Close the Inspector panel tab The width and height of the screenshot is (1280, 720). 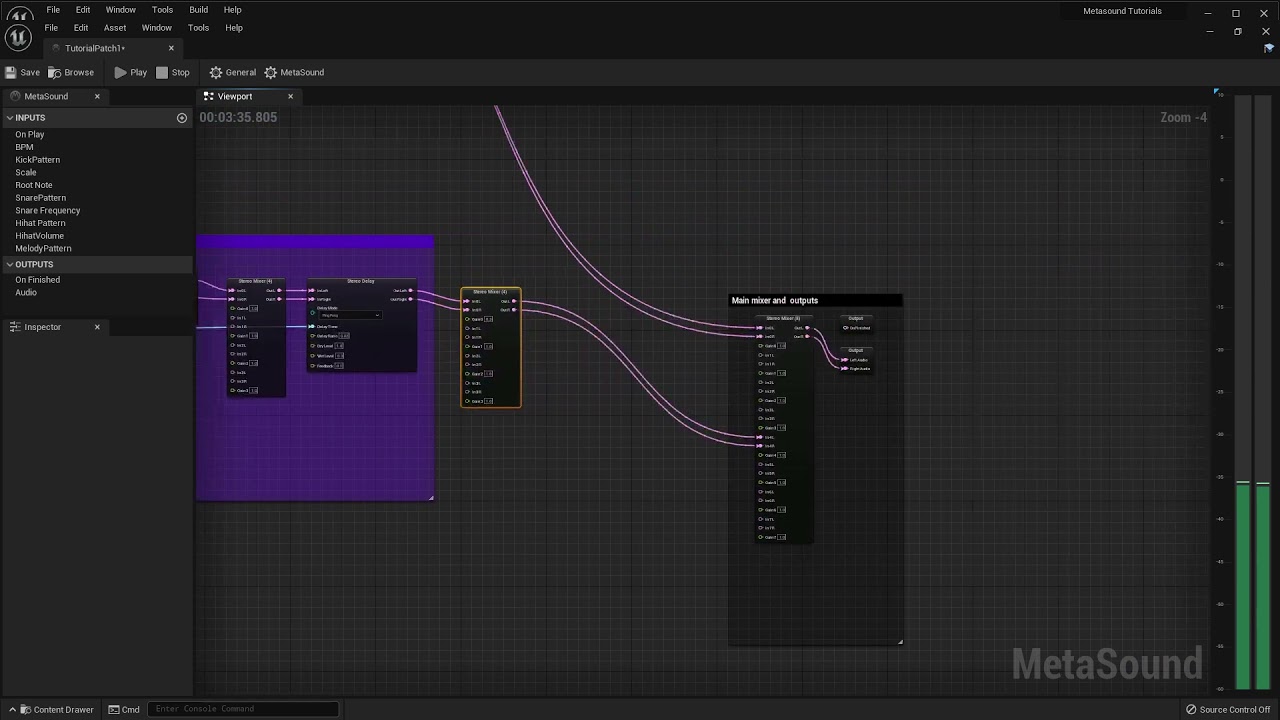97,327
